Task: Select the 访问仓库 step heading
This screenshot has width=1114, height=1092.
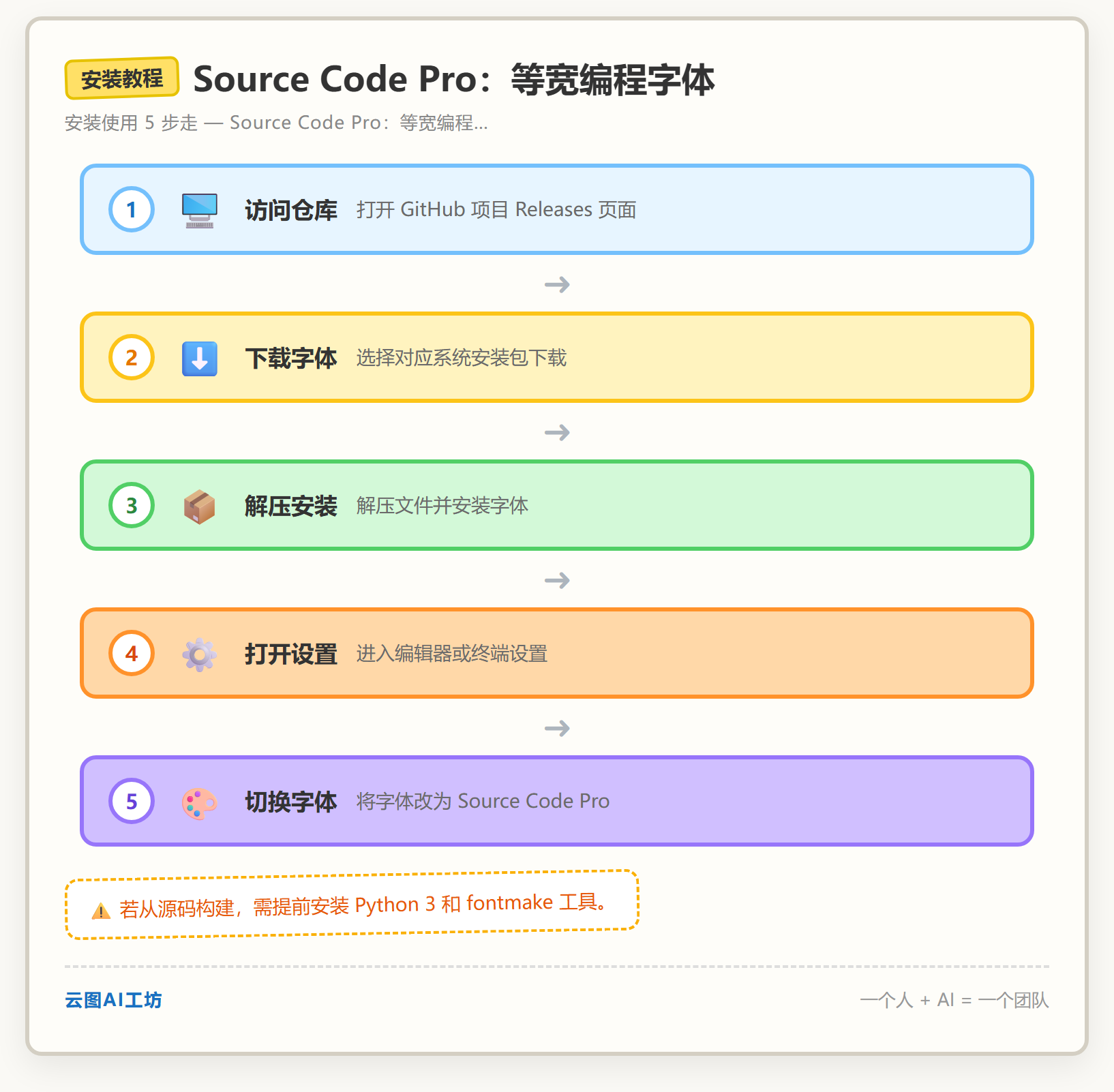Action: click(291, 210)
